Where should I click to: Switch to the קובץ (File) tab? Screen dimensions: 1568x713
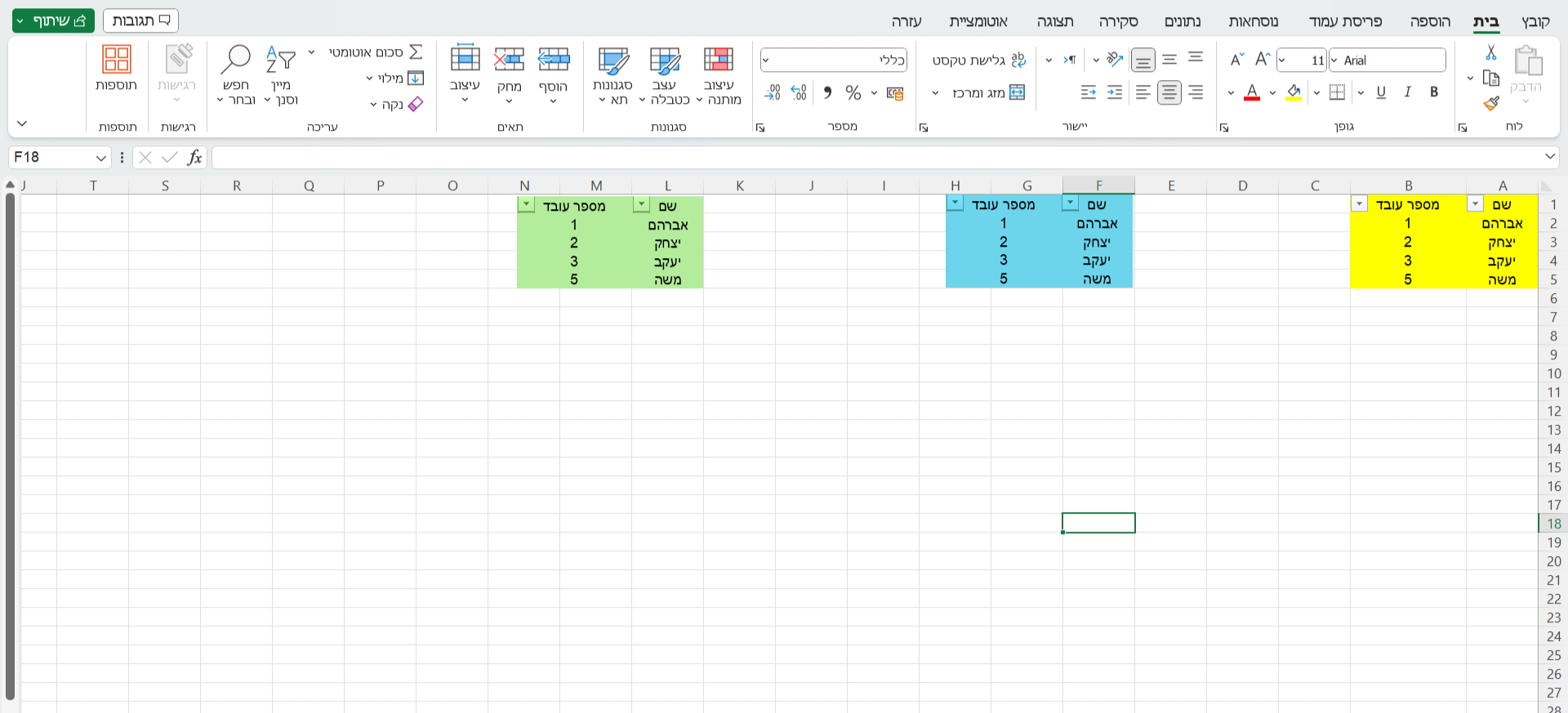click(x=1535, y=21)
